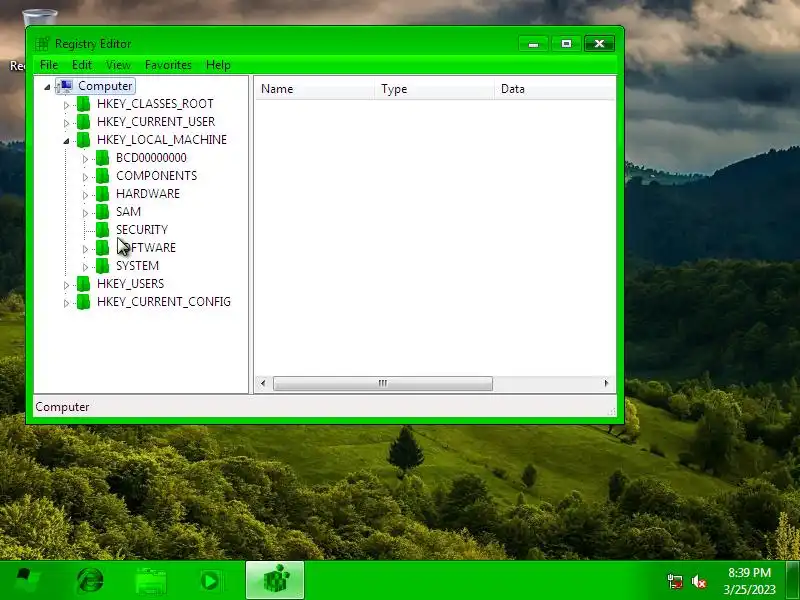Click the BCD00000000 folder icon
This screenshot has height=600, width=800.
pos(103,158)
